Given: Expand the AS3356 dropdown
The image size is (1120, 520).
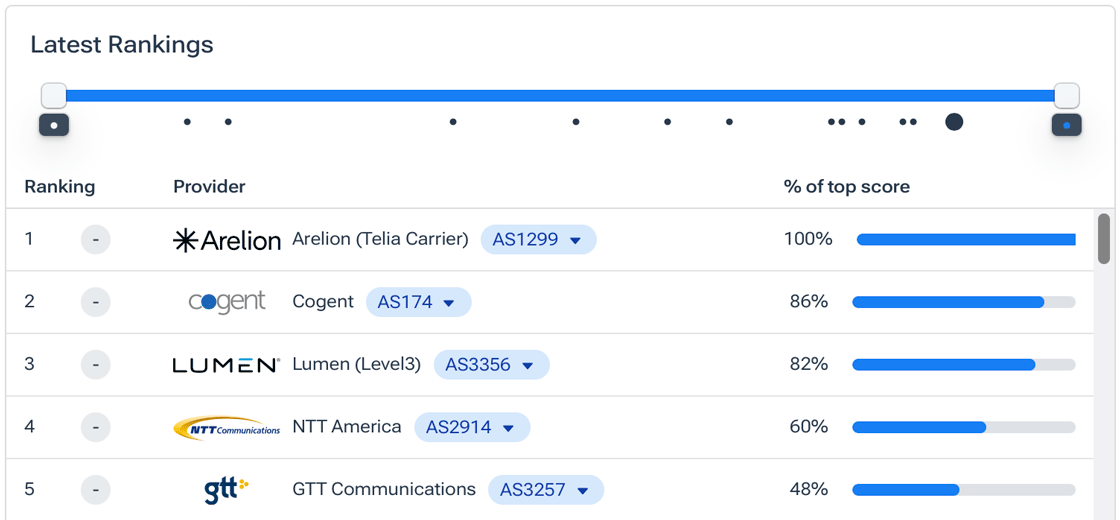Looking at the screenshot, I should tap(491, 365).
